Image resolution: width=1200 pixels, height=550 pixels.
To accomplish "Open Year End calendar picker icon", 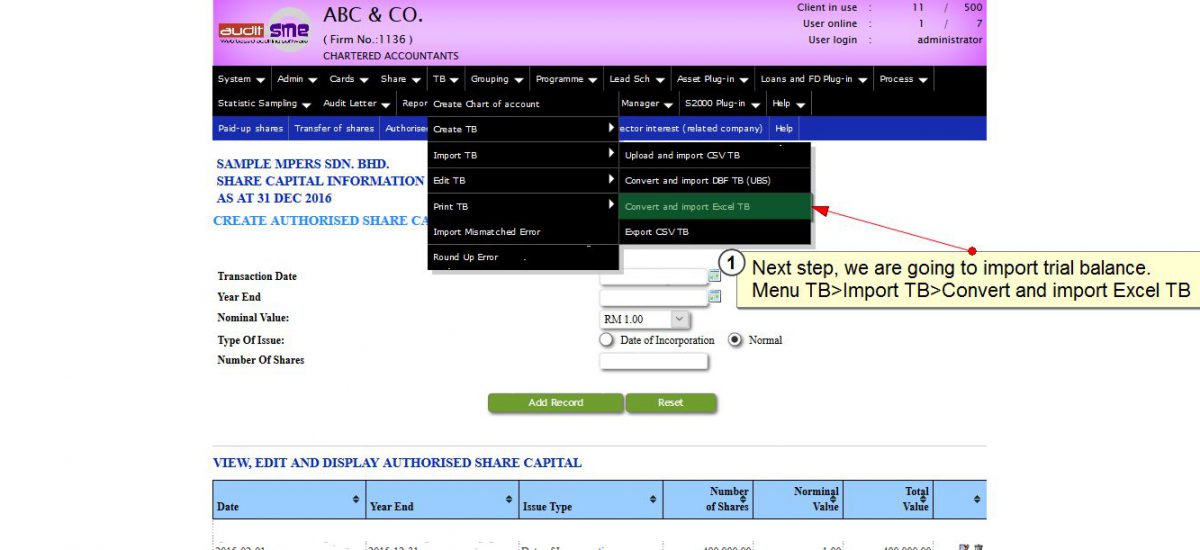I will pos(714,297).
